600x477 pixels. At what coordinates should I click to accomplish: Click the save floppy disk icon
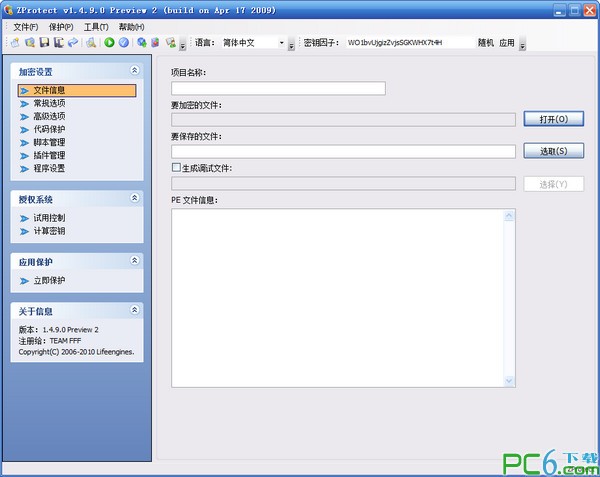click(x=44, y=42)
